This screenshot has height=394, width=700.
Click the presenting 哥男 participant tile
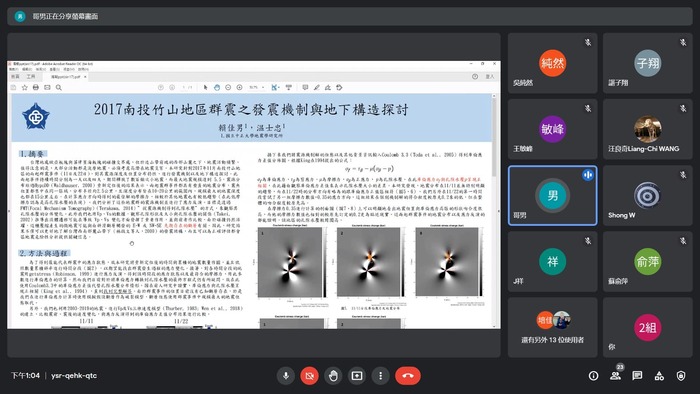click(x=552, y=195)
